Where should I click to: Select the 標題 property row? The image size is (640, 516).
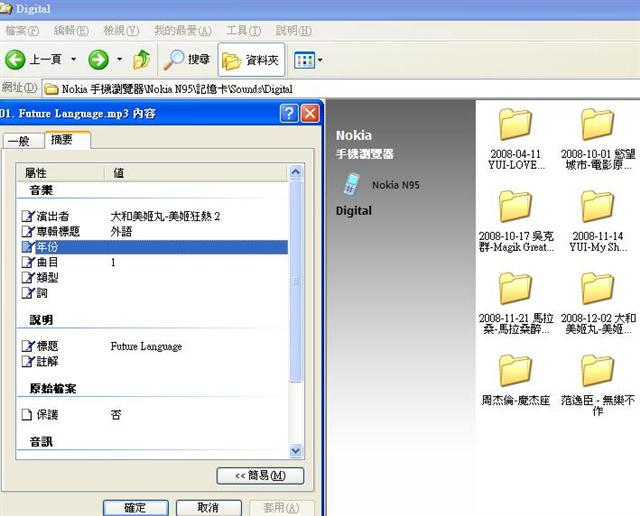pyautogui.click(x=153, y=346)
